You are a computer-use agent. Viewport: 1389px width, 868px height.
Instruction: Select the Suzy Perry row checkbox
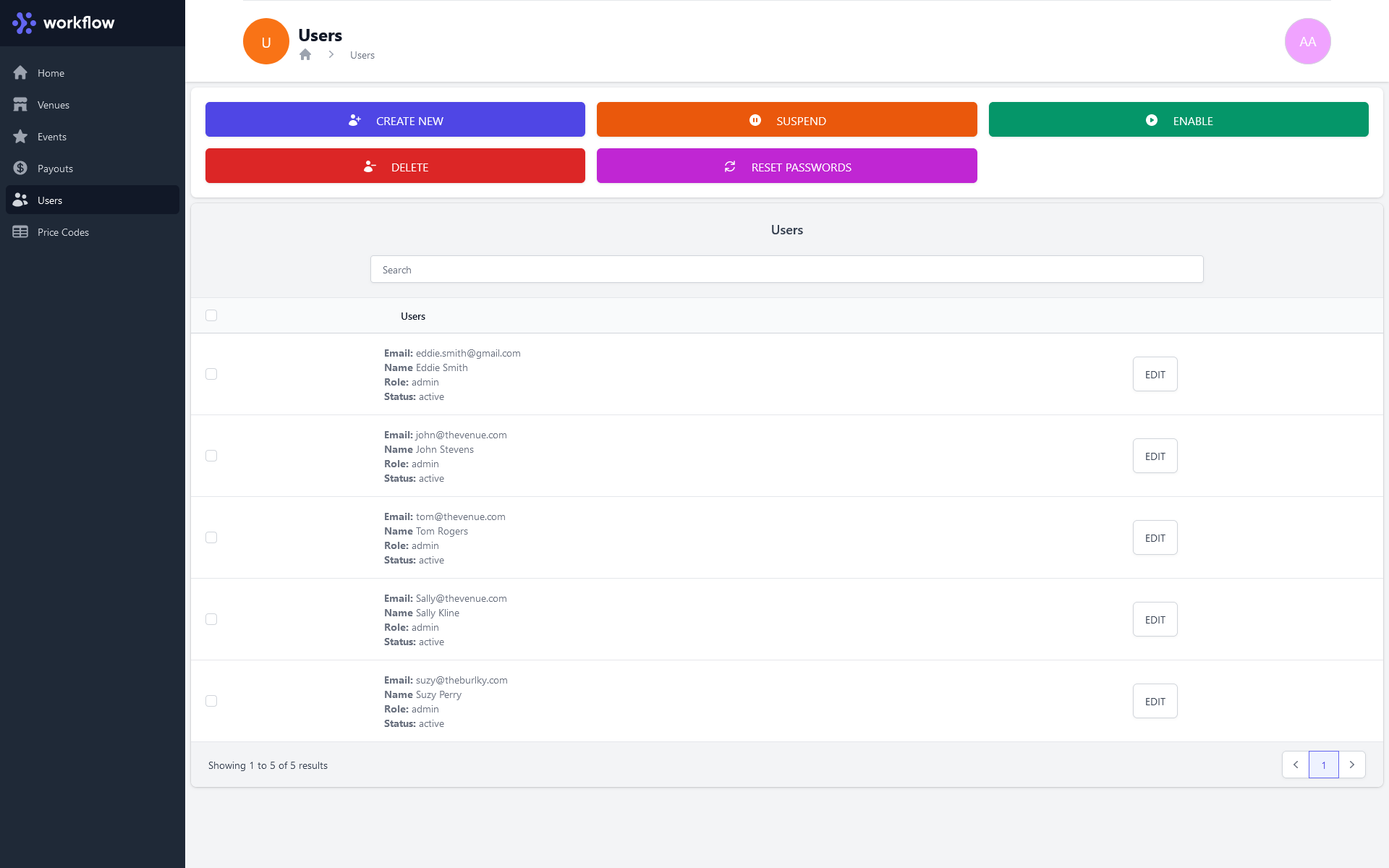(211, 701)
